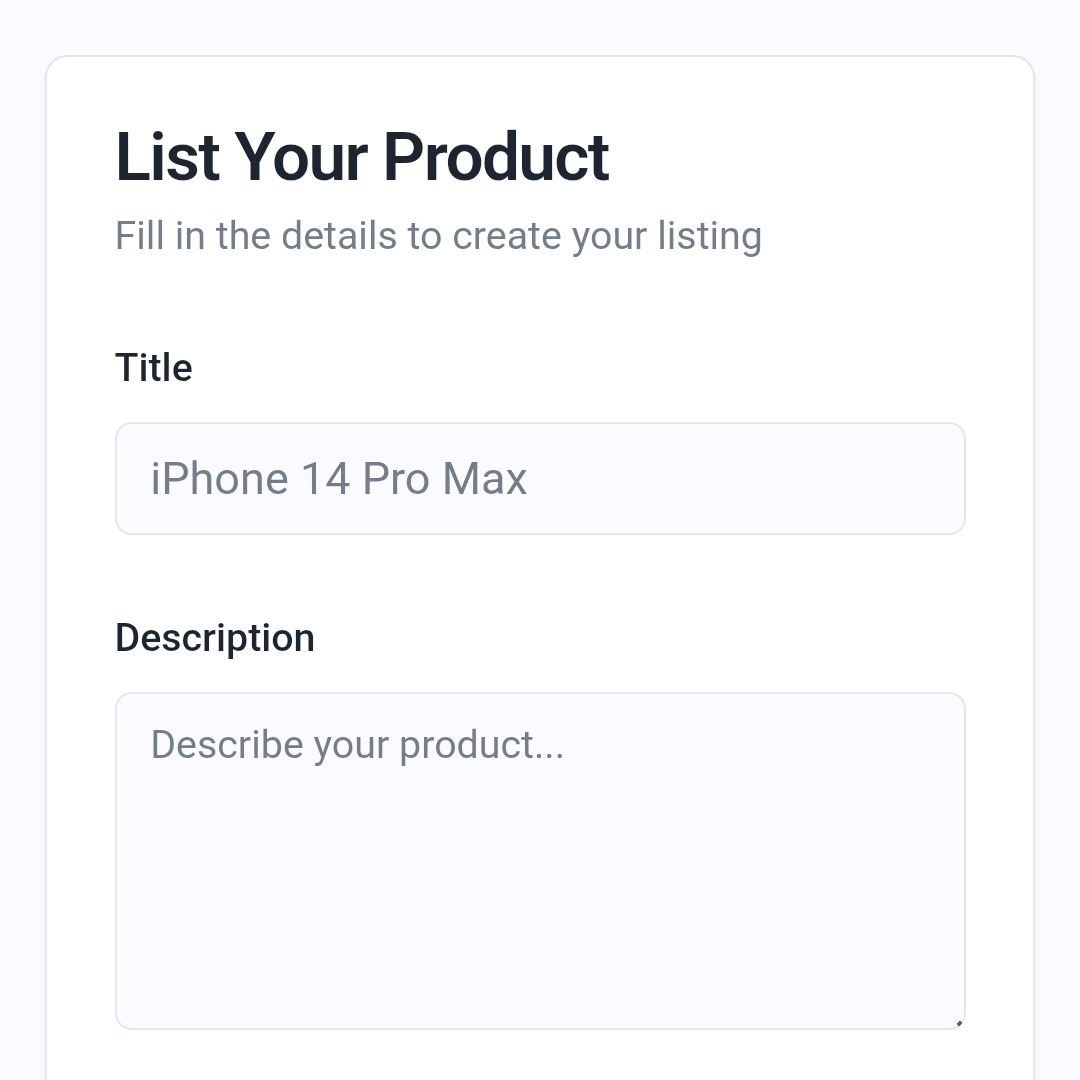Click the "List Your Product" heading
Viewport: 1080px width, 1080px height.
(362, 158)
